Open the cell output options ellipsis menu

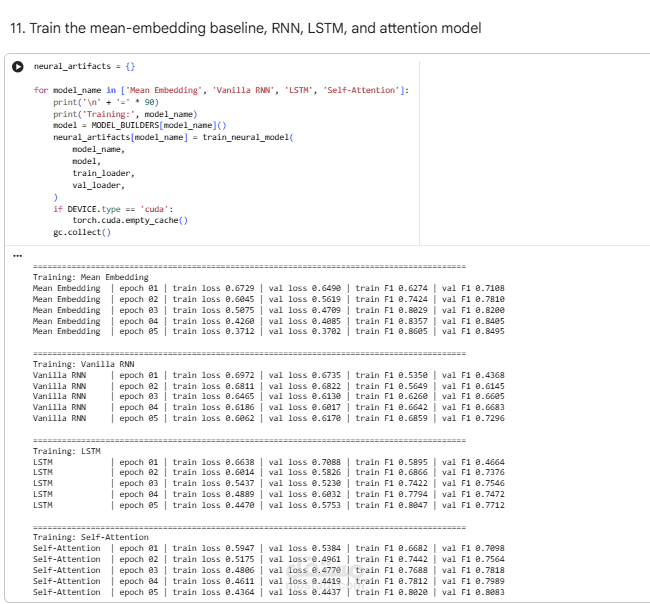(17, 256)
